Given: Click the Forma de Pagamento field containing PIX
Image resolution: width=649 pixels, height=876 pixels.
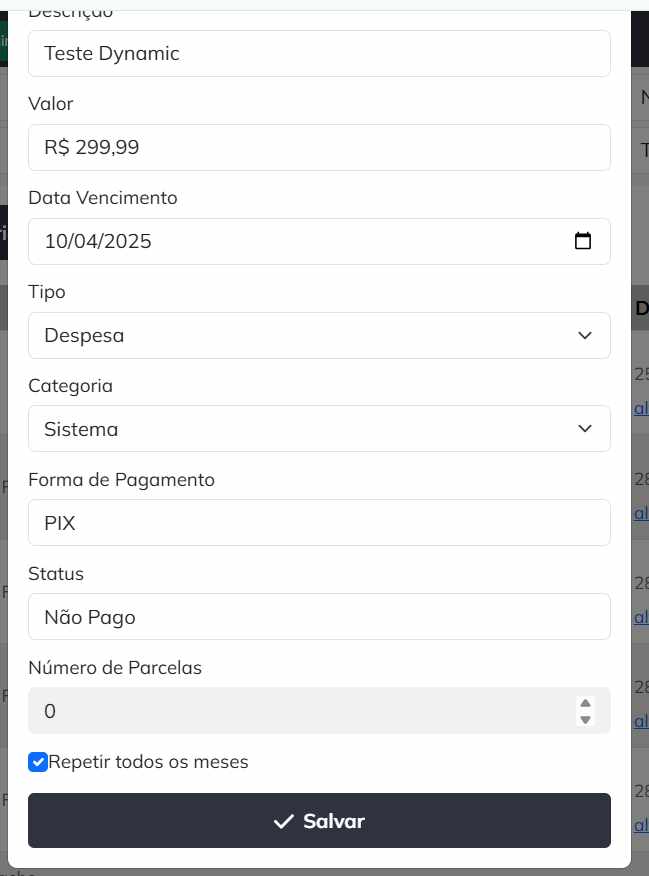Looking at the screenshot, I should point(319,523).
